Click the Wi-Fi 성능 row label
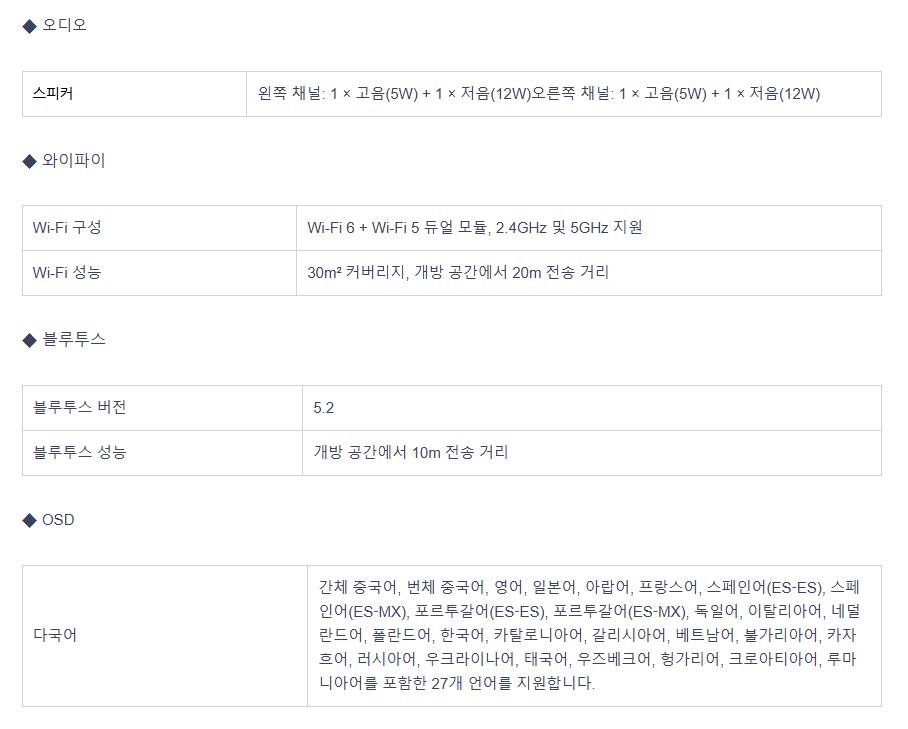 click(x=67, y=273)
